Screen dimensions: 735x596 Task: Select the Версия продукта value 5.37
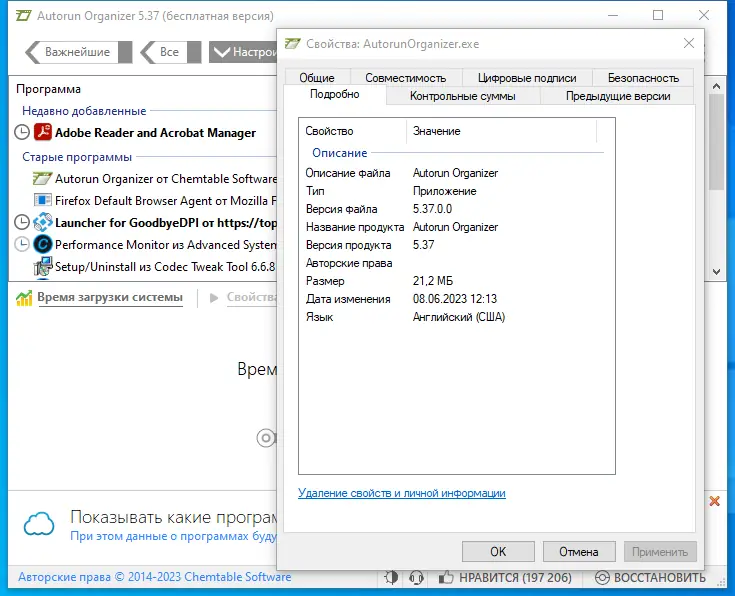[x=423, y=245]
